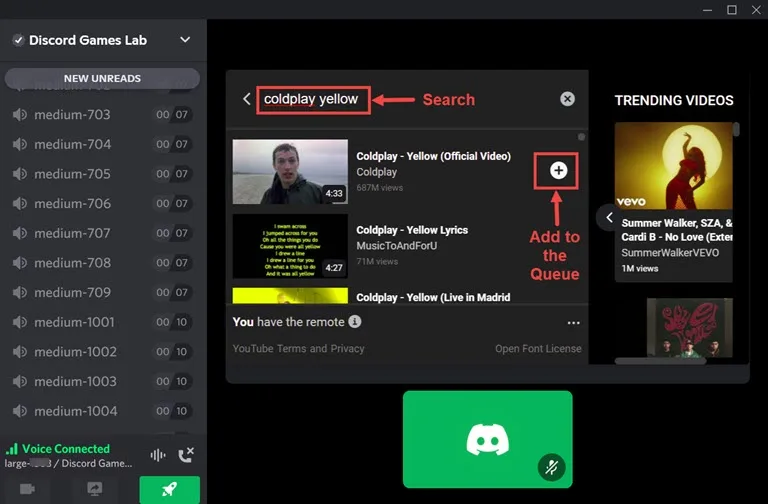Click the verified badge beside Discord Games Lab
Viewport: 768px width, 504px height.
18,40
